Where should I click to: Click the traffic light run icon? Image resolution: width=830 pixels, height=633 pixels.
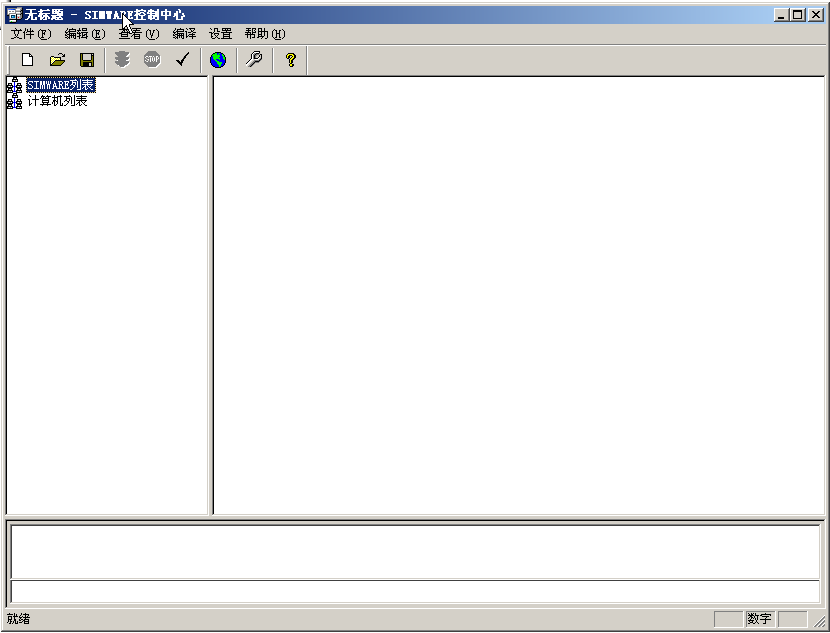(122, 60)
